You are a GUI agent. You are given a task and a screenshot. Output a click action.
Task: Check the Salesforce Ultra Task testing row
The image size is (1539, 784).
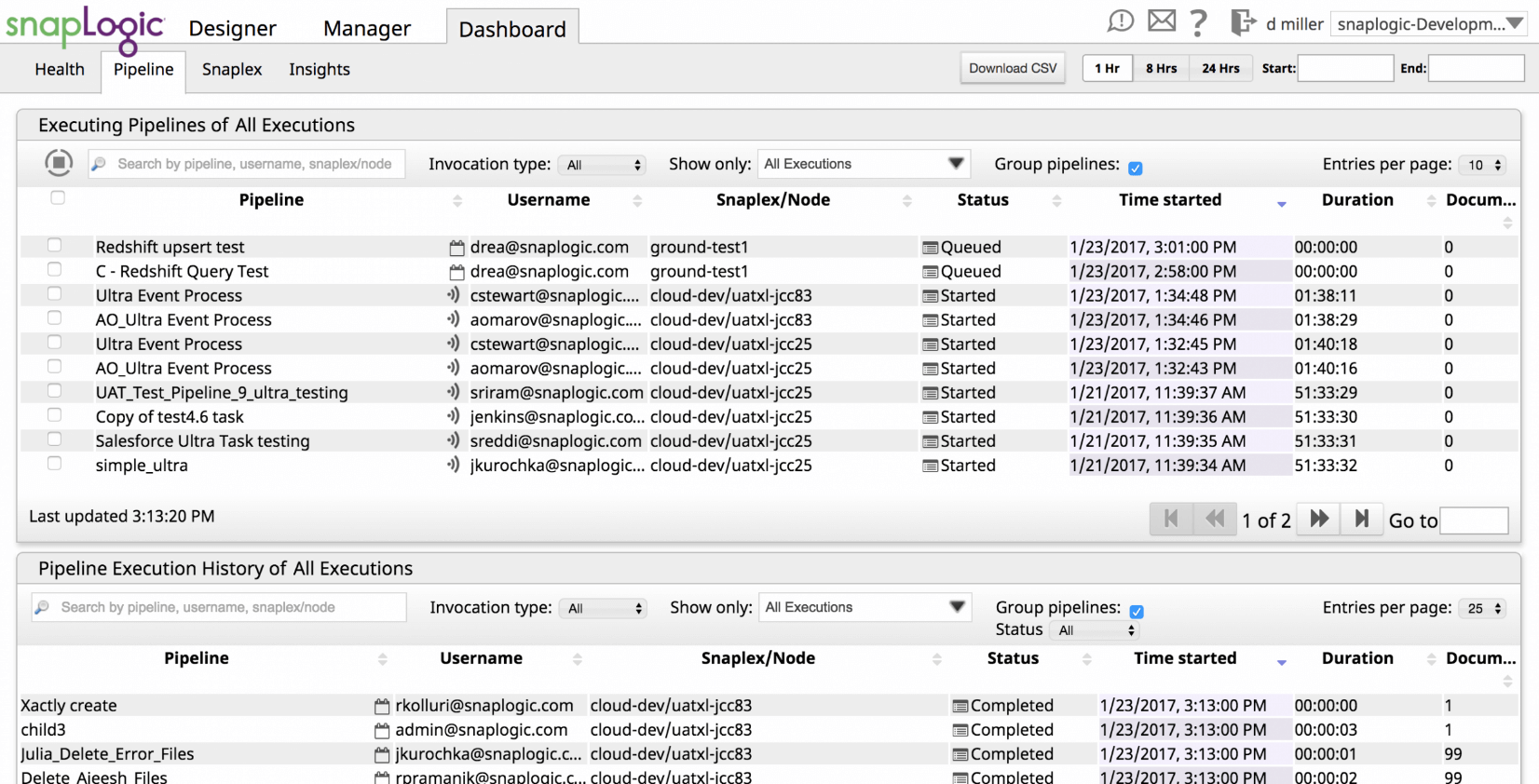[x=55, y=439]
